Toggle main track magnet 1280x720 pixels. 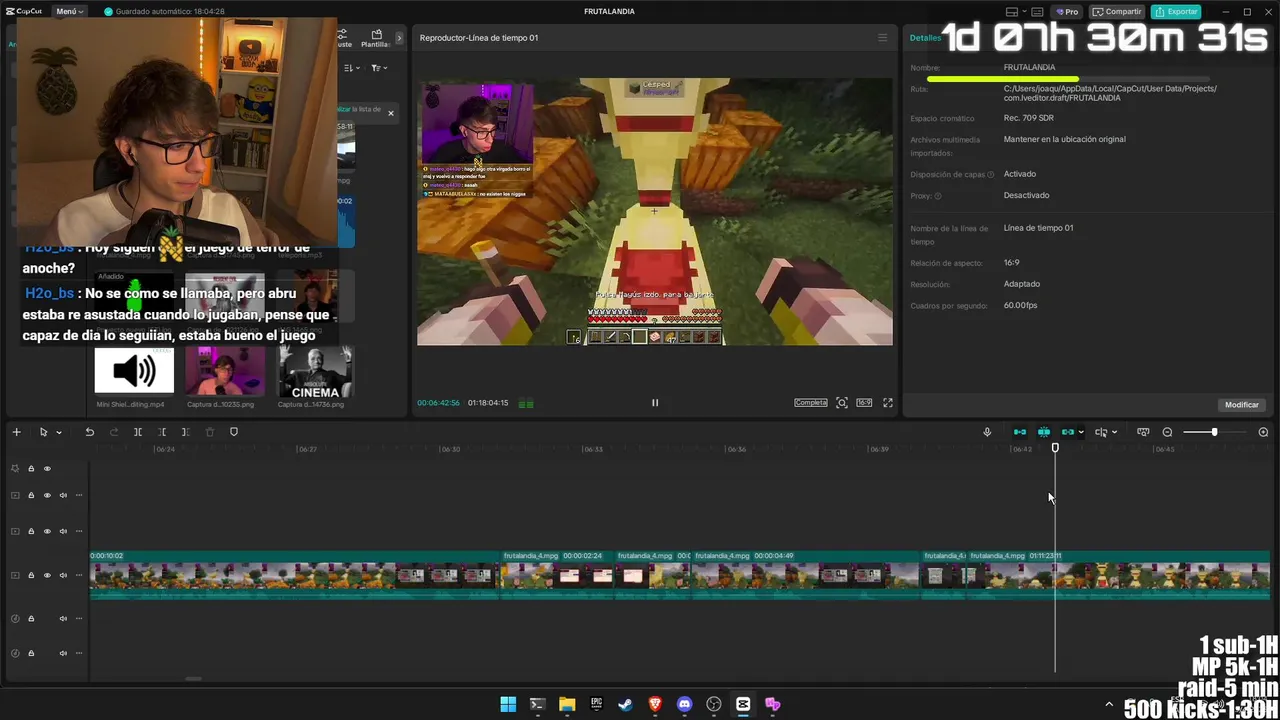(1020, 432)
